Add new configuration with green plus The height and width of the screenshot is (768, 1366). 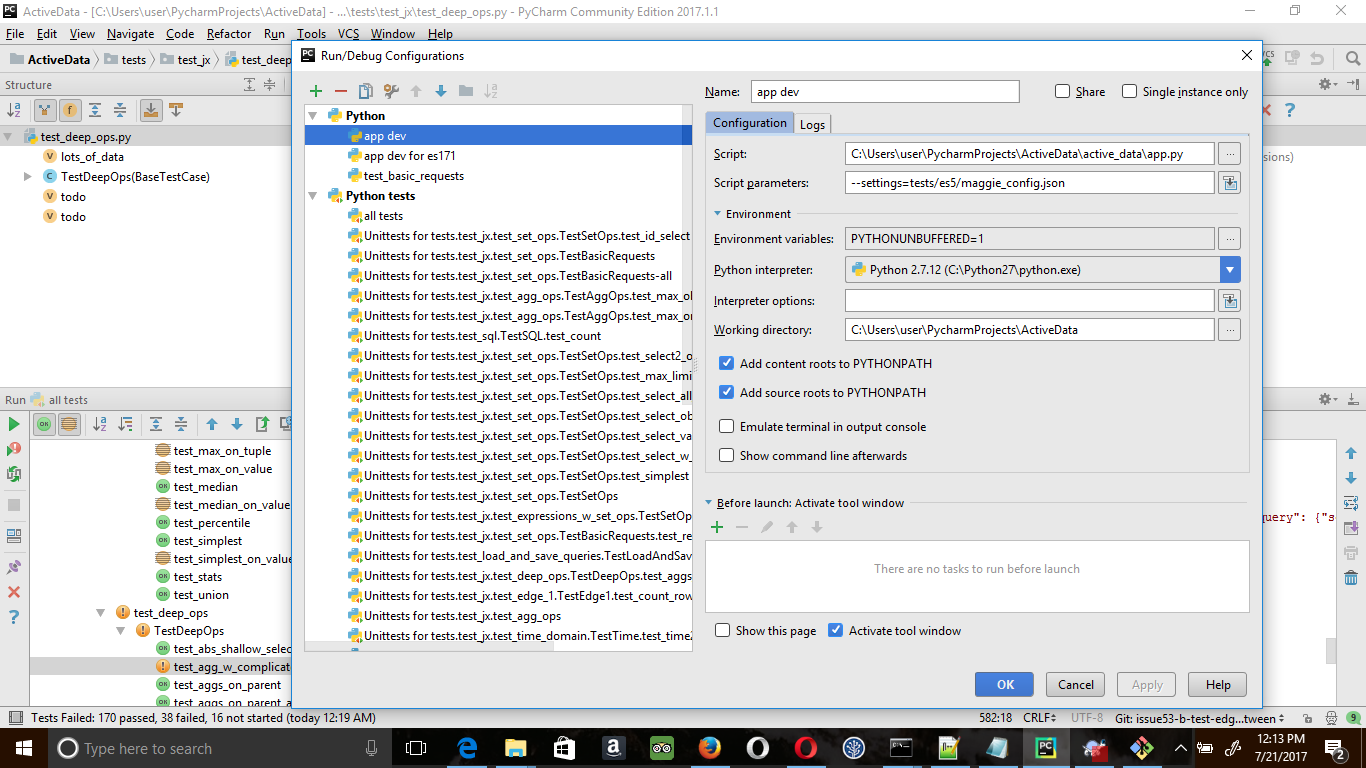click(x=316, y=91)
